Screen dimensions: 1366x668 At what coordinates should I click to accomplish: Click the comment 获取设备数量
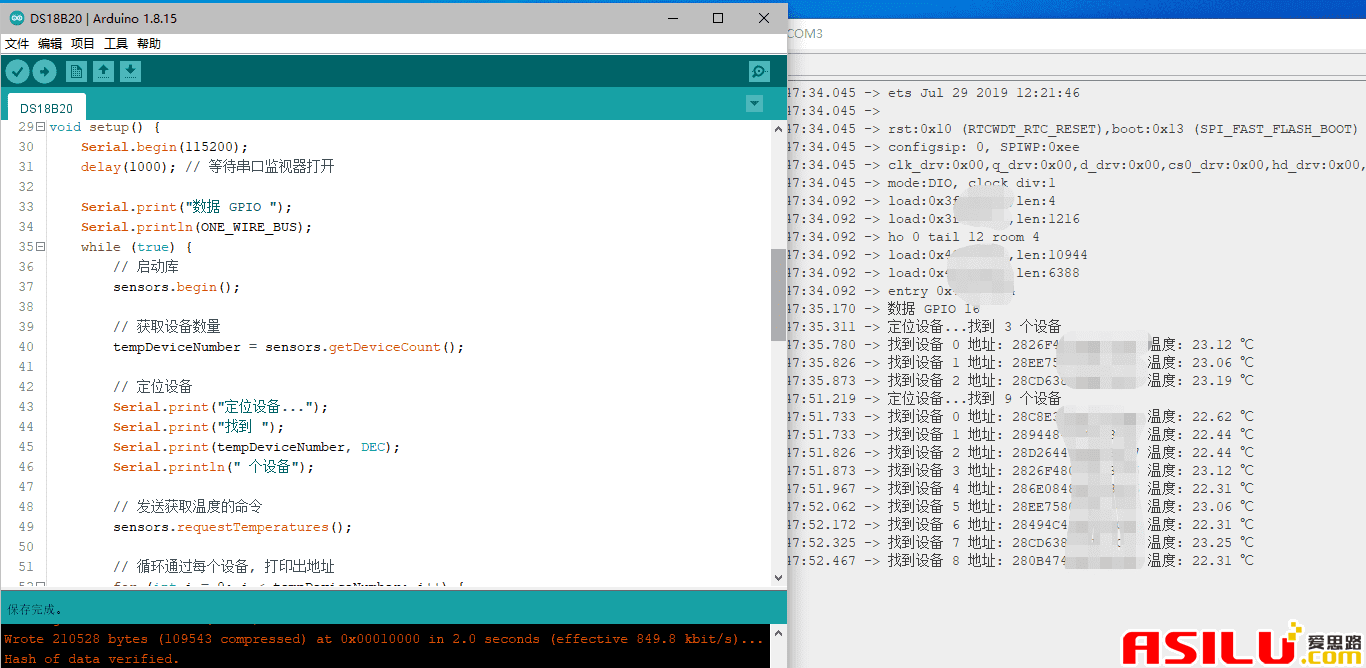coord(167,327)
